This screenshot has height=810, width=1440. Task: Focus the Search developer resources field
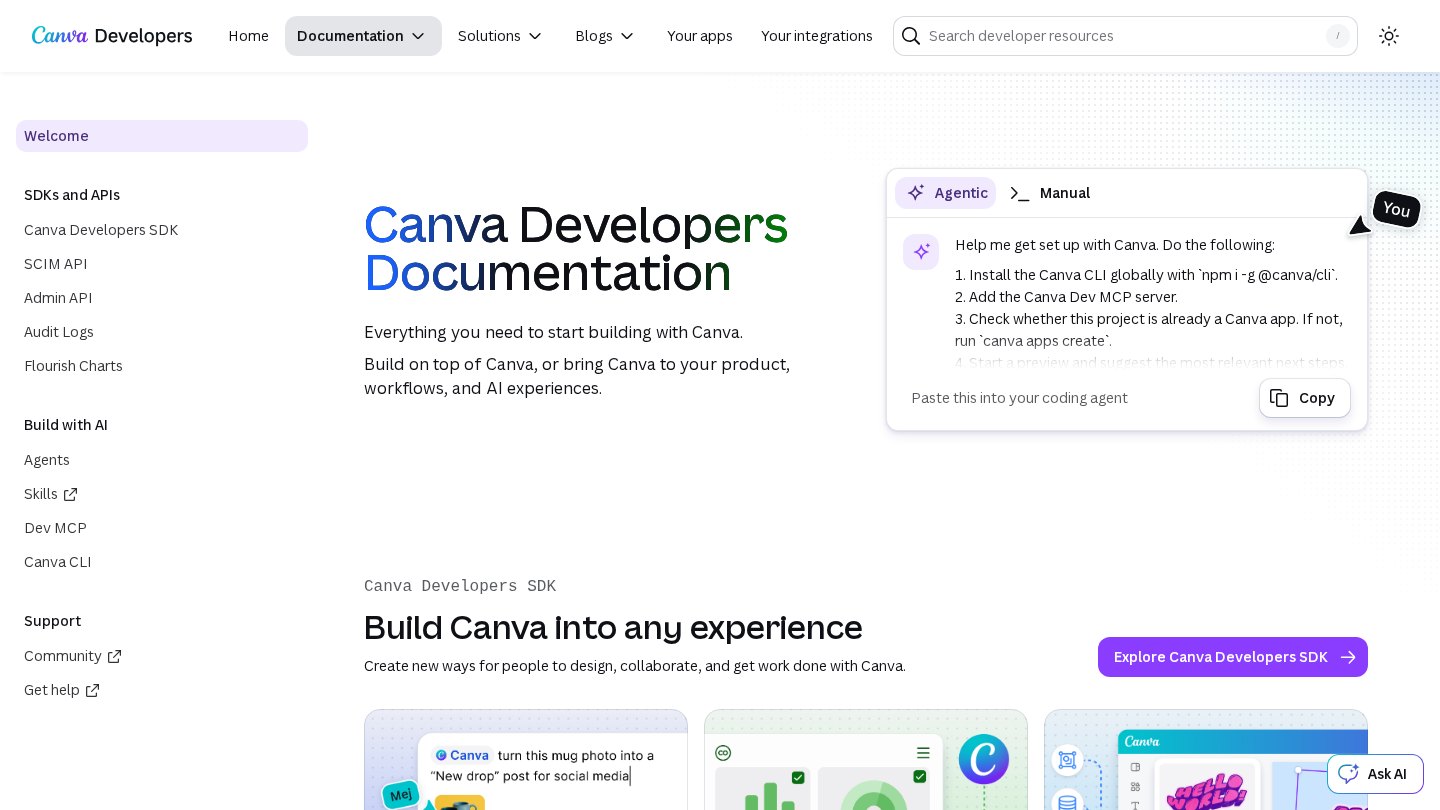pyautogui.click(x=1125, y=36)
